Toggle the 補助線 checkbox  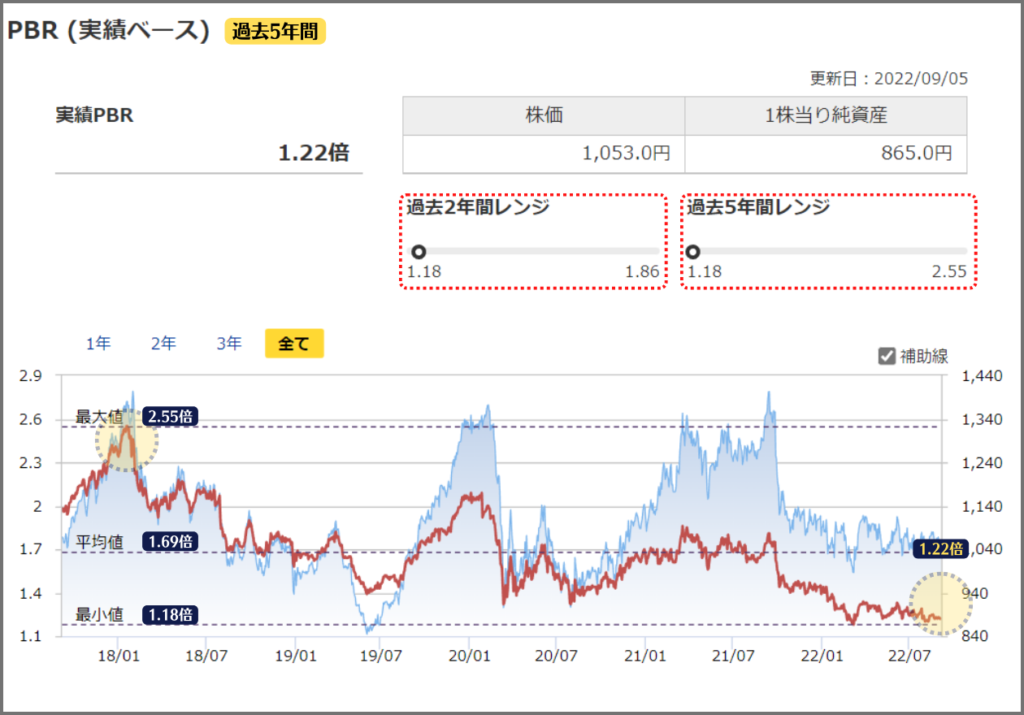(x=886, y=356)
